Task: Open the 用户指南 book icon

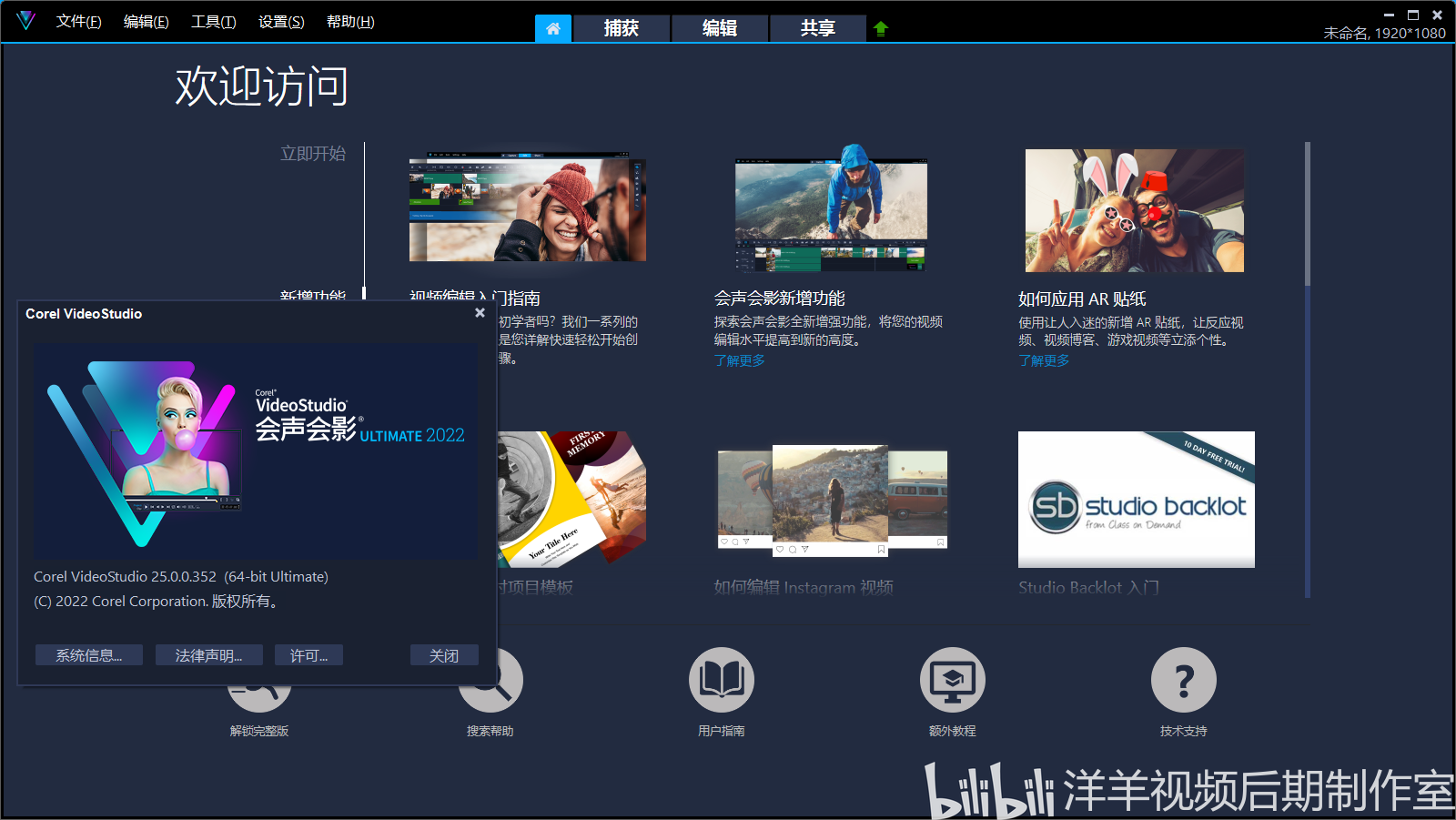Action: point(722,680)
